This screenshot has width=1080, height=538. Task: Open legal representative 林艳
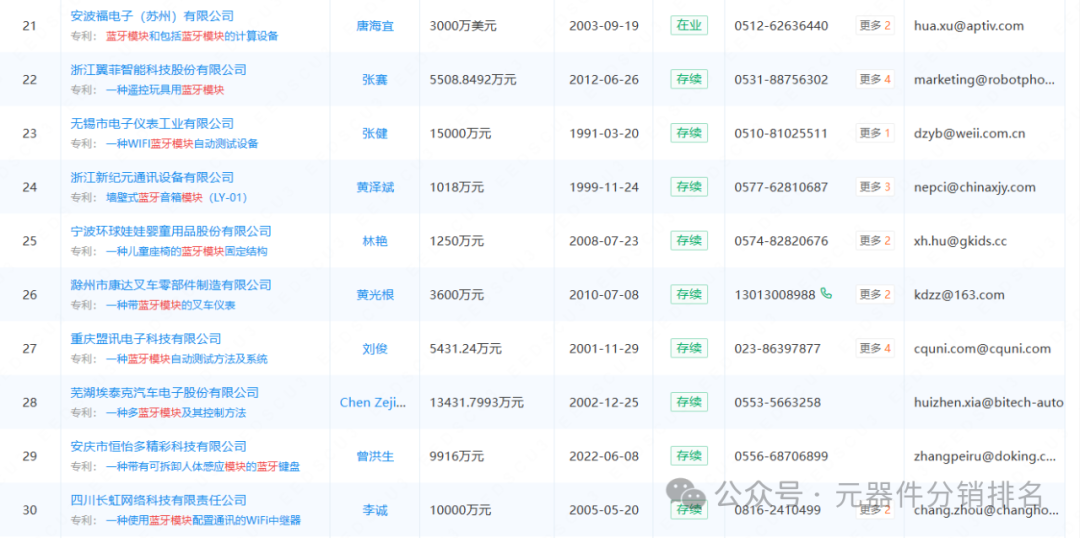[x=375, y=240]
